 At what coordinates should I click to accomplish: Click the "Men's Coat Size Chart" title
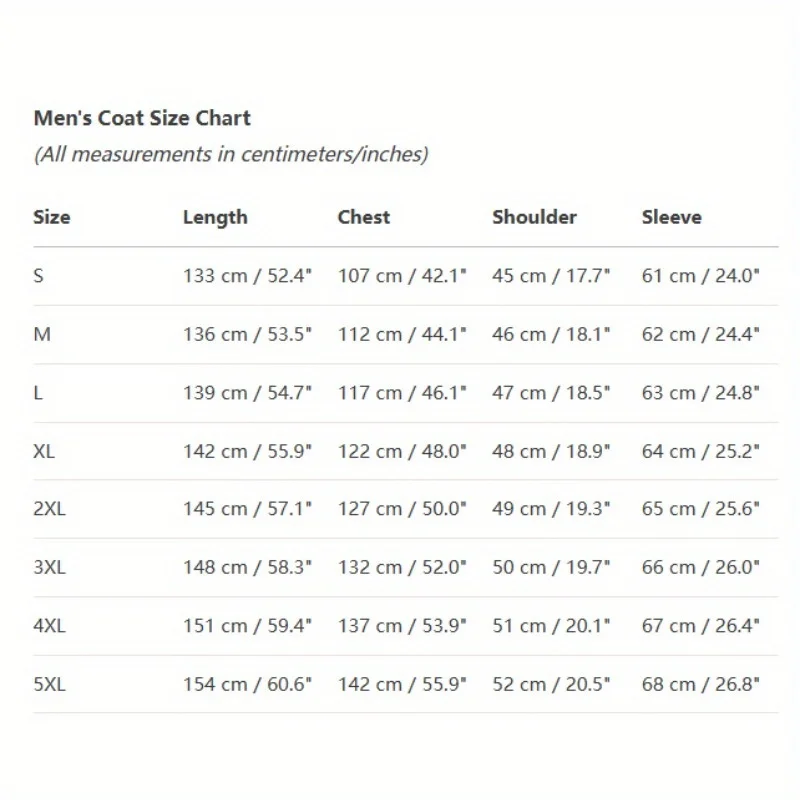tap(142, 118)
